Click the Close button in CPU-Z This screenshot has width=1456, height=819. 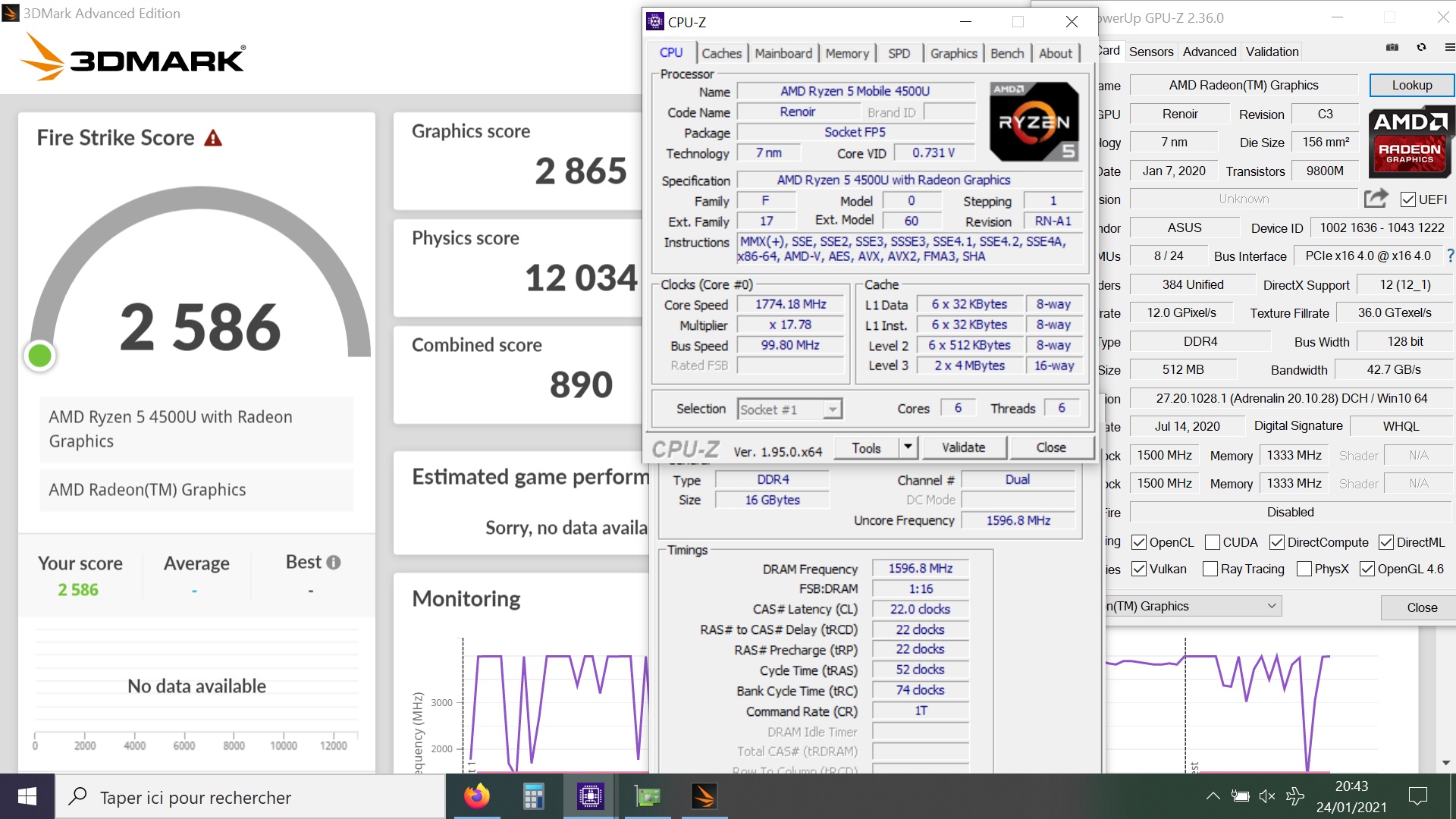click(x=1050, y=447)
